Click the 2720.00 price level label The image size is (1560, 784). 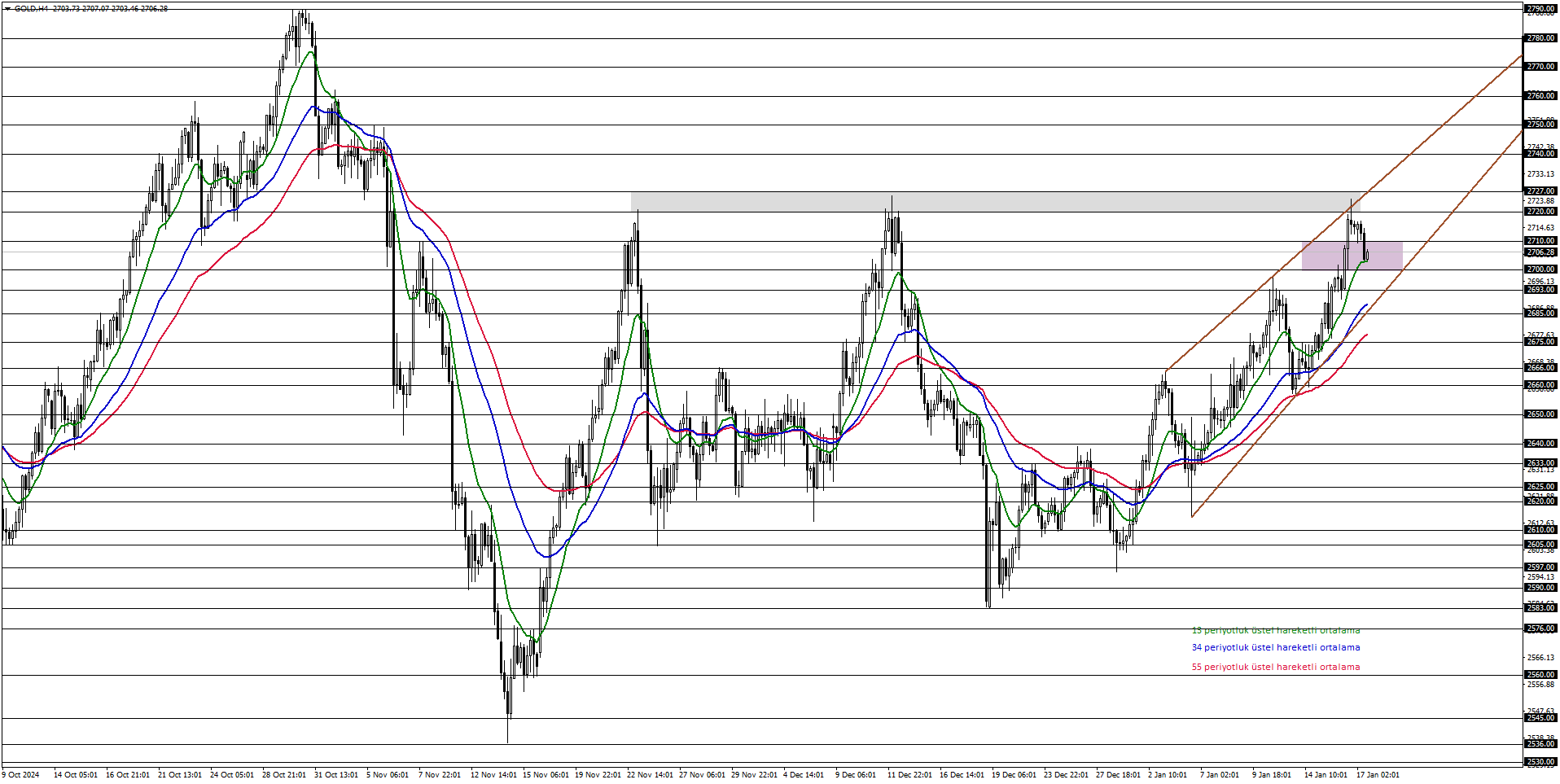point(1541,212)
